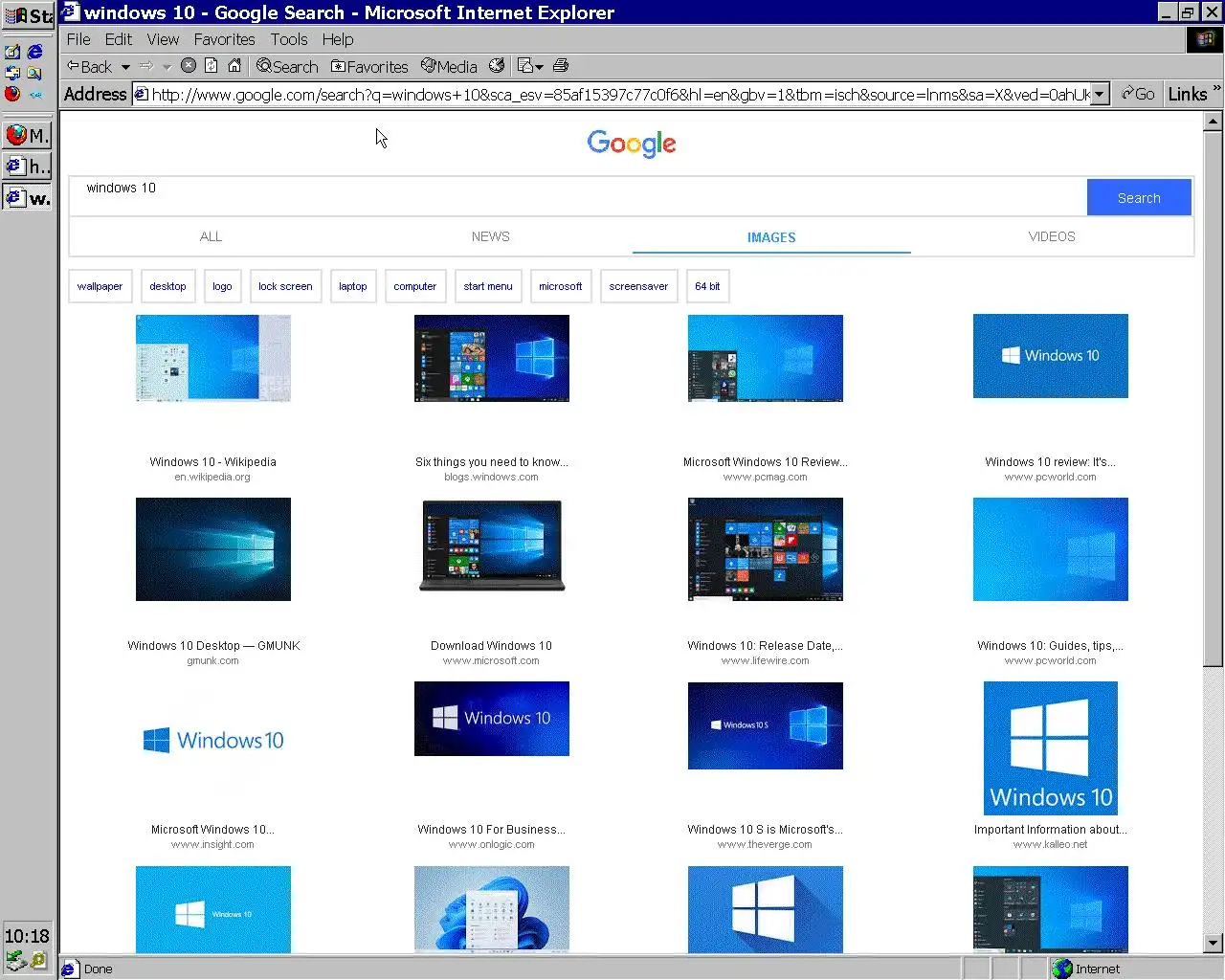Switch to the NEWS tab

point(490,236)
